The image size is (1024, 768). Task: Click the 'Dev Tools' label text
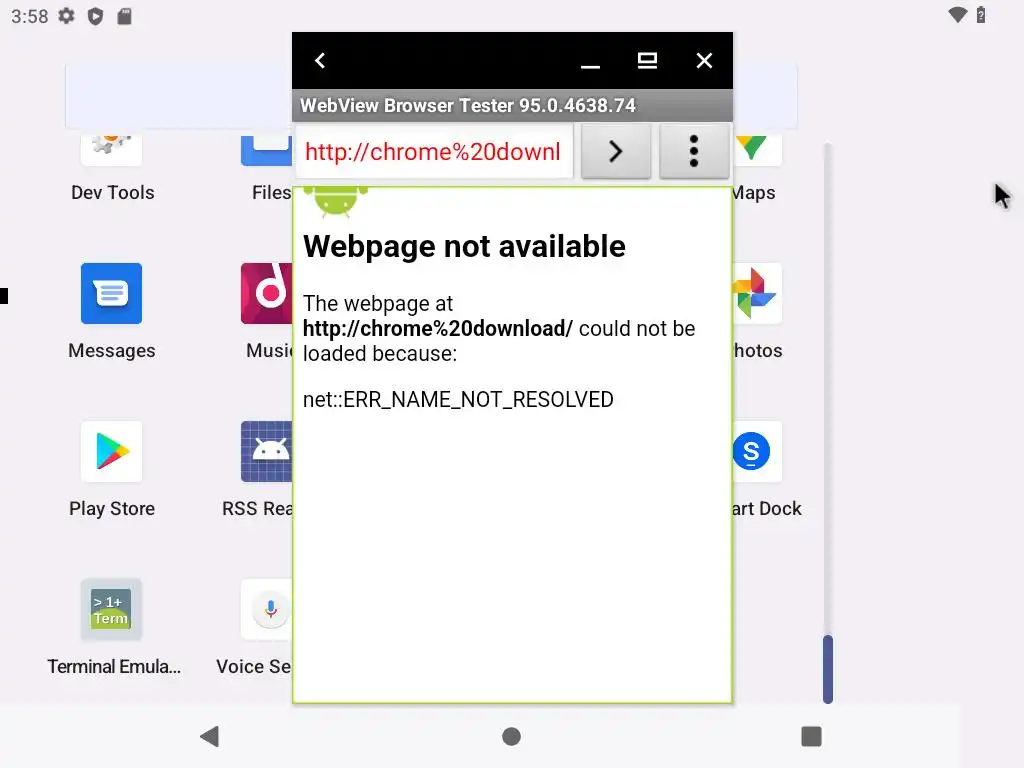point(112,192)
